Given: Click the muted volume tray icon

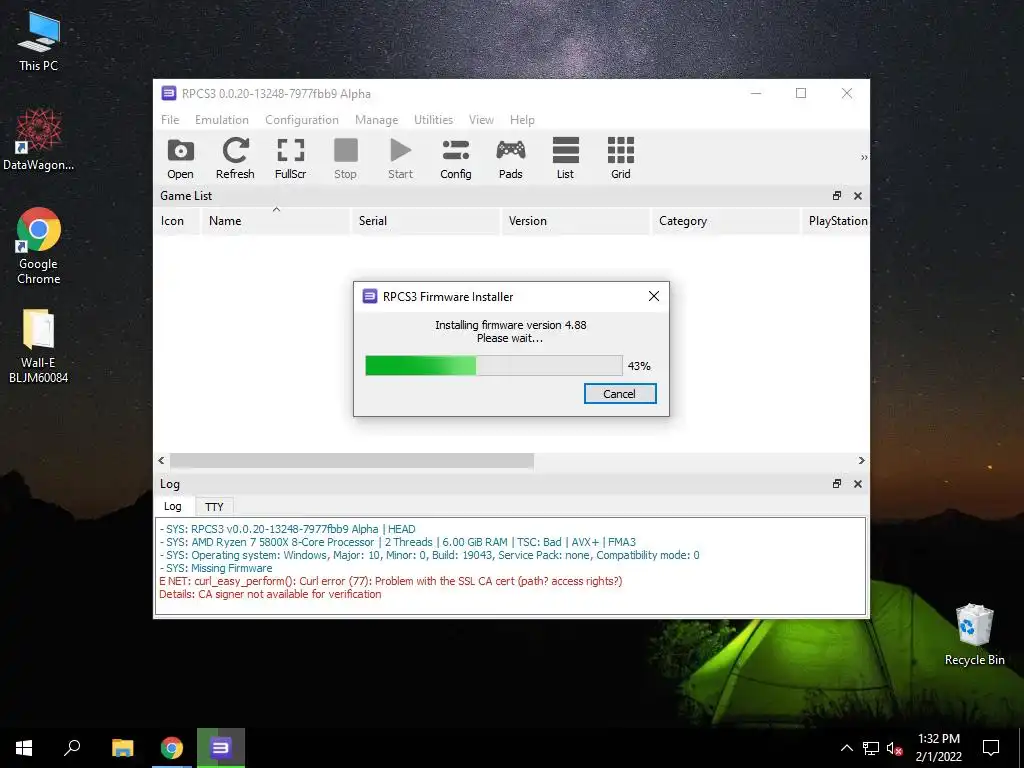Looking at the screenshot, I should point(894,748).
